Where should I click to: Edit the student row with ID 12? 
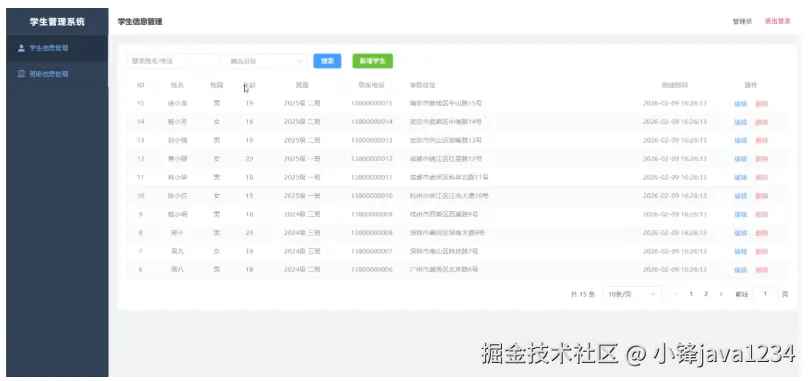[x=740, y=159]
